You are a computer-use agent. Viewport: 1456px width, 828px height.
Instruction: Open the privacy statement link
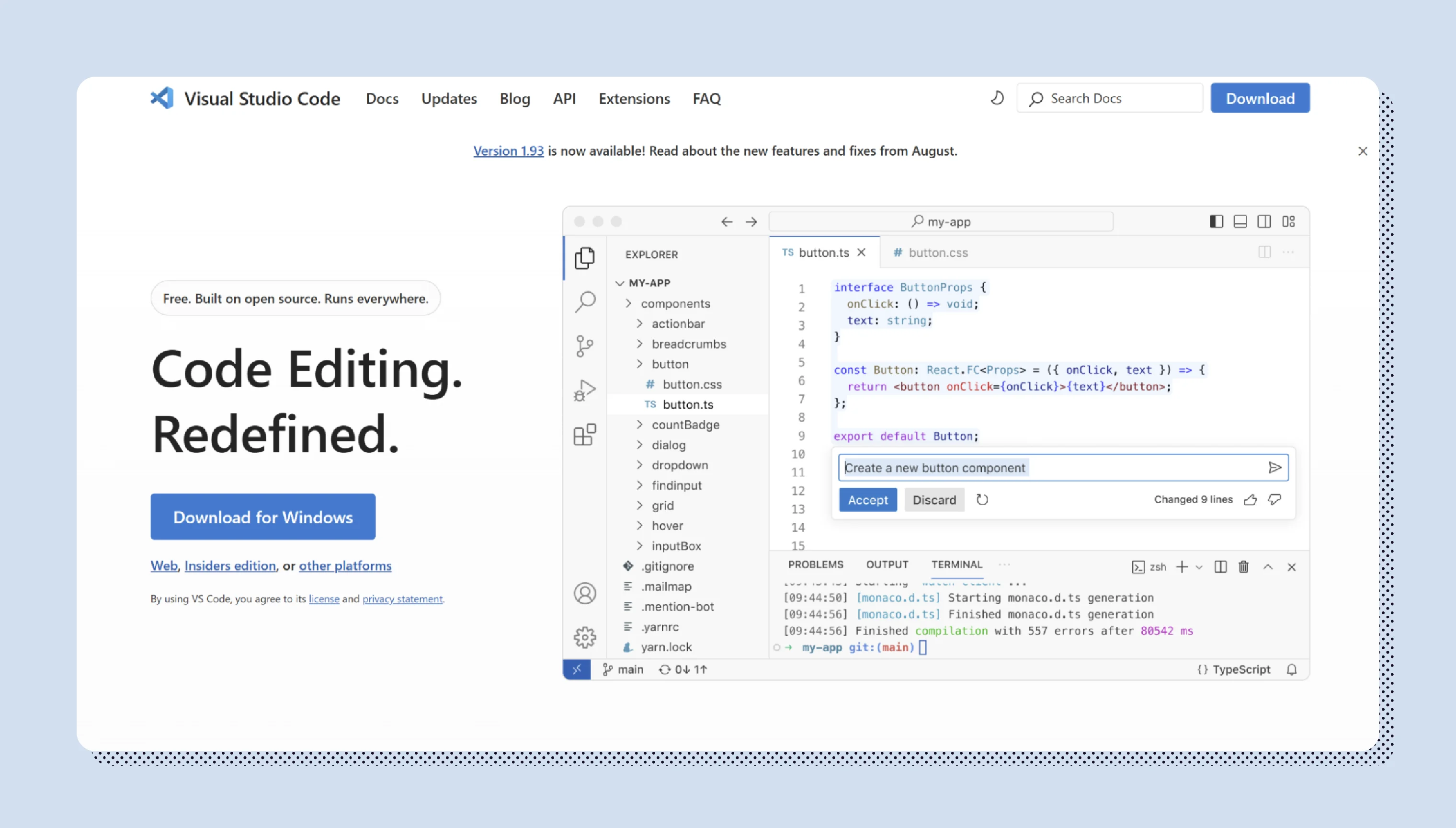click(402, 598)
